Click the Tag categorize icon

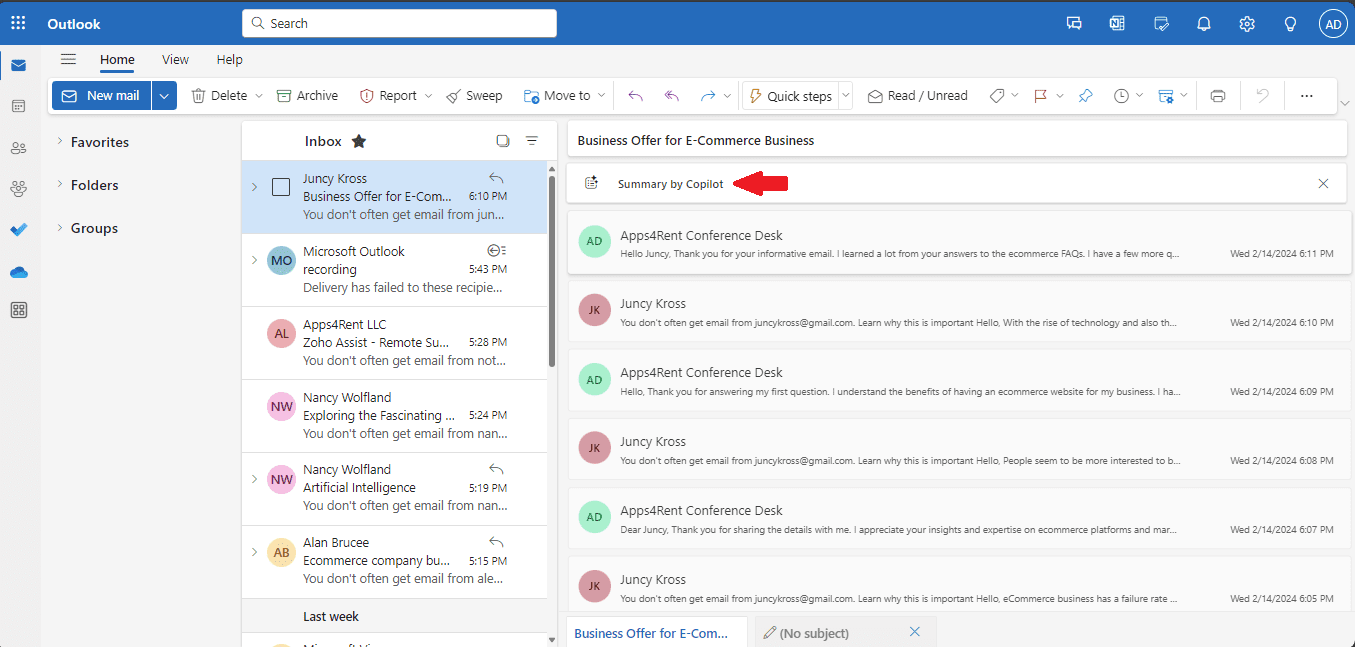997,96
